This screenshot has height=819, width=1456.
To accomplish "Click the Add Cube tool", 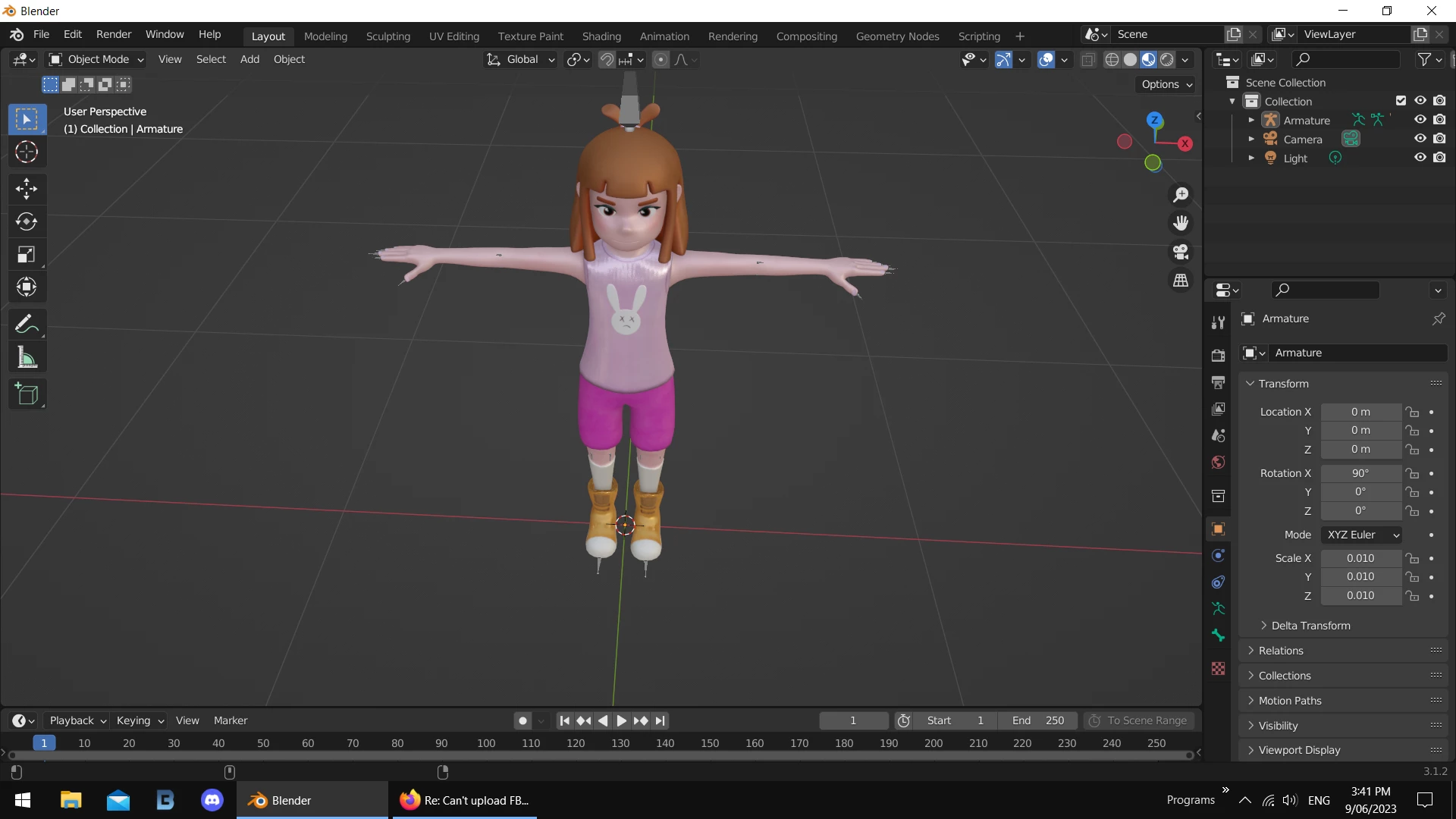I will 27,394.
